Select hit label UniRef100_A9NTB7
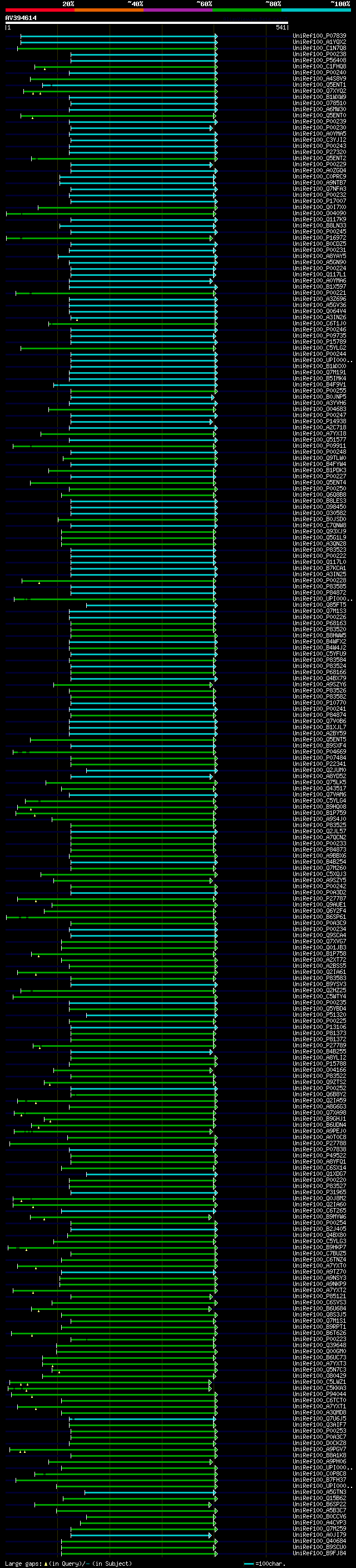Viewport: 356px width, 1568px height. [x=319, y=182]
